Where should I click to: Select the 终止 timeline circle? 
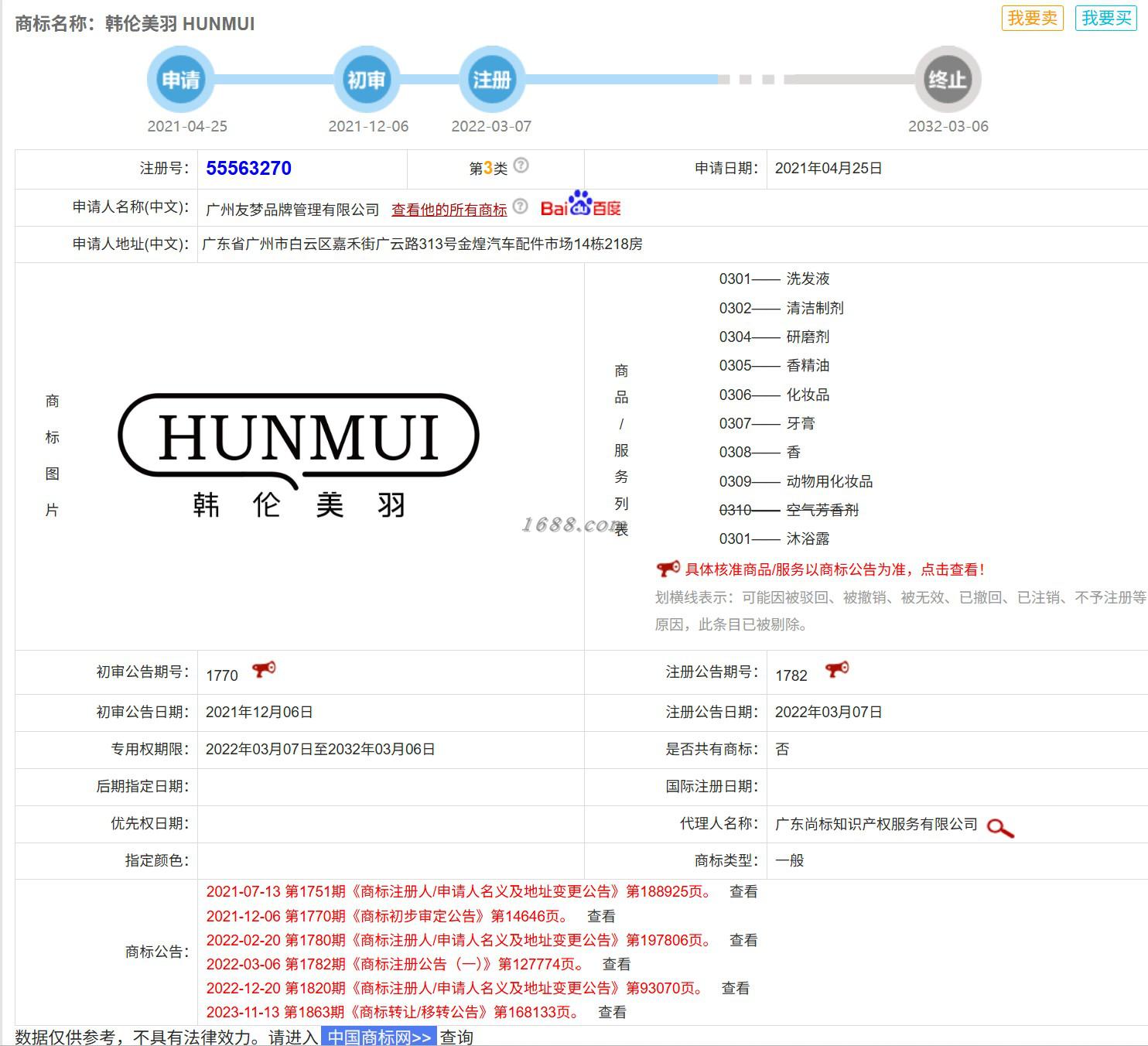[x=948, y=79]
